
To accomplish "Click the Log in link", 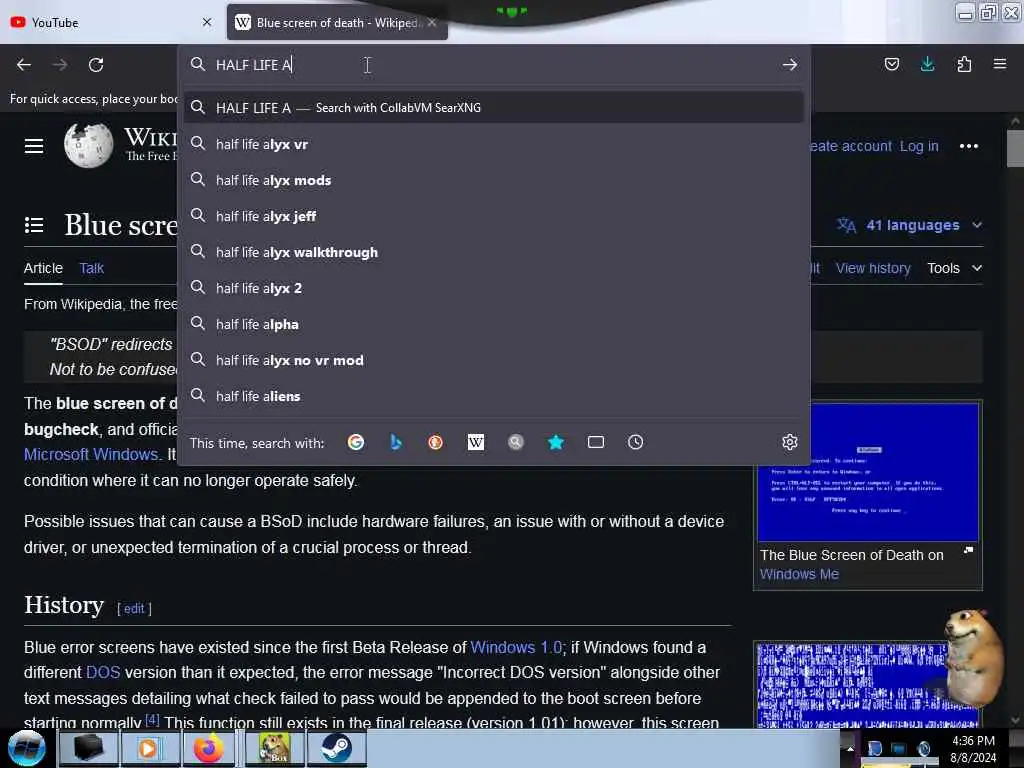I will coord(919,146).
